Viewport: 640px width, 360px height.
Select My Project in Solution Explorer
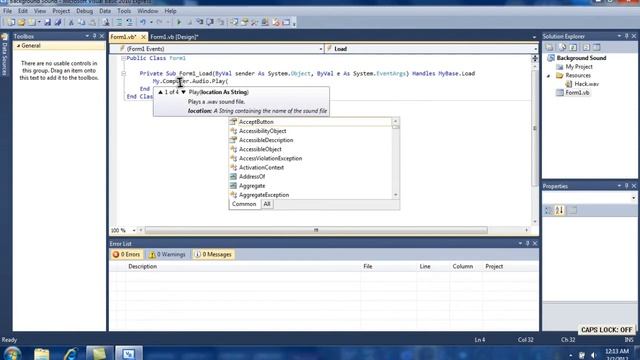[578, 67]
